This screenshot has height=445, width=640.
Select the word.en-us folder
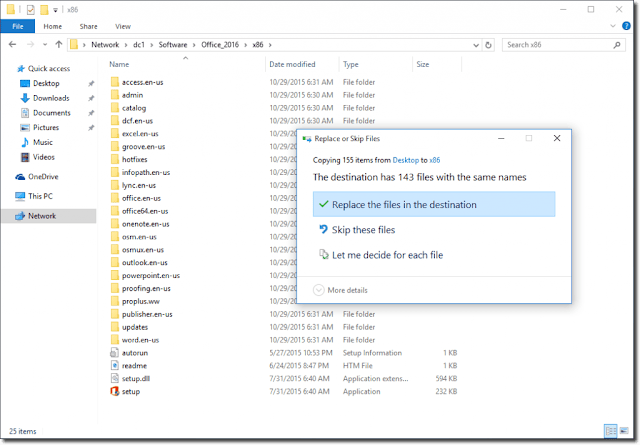[140, 340]
